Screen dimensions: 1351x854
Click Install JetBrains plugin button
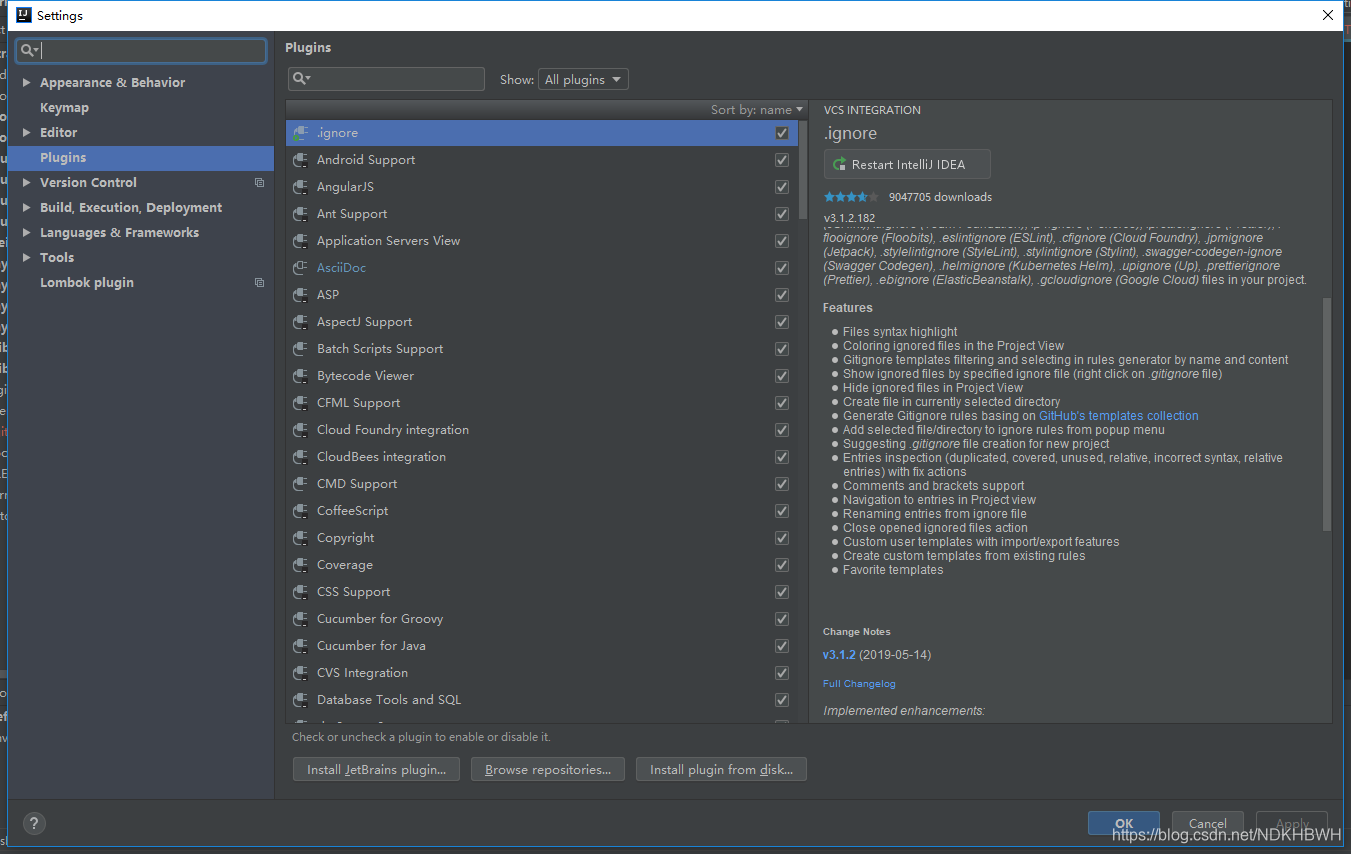pos(376,770)
